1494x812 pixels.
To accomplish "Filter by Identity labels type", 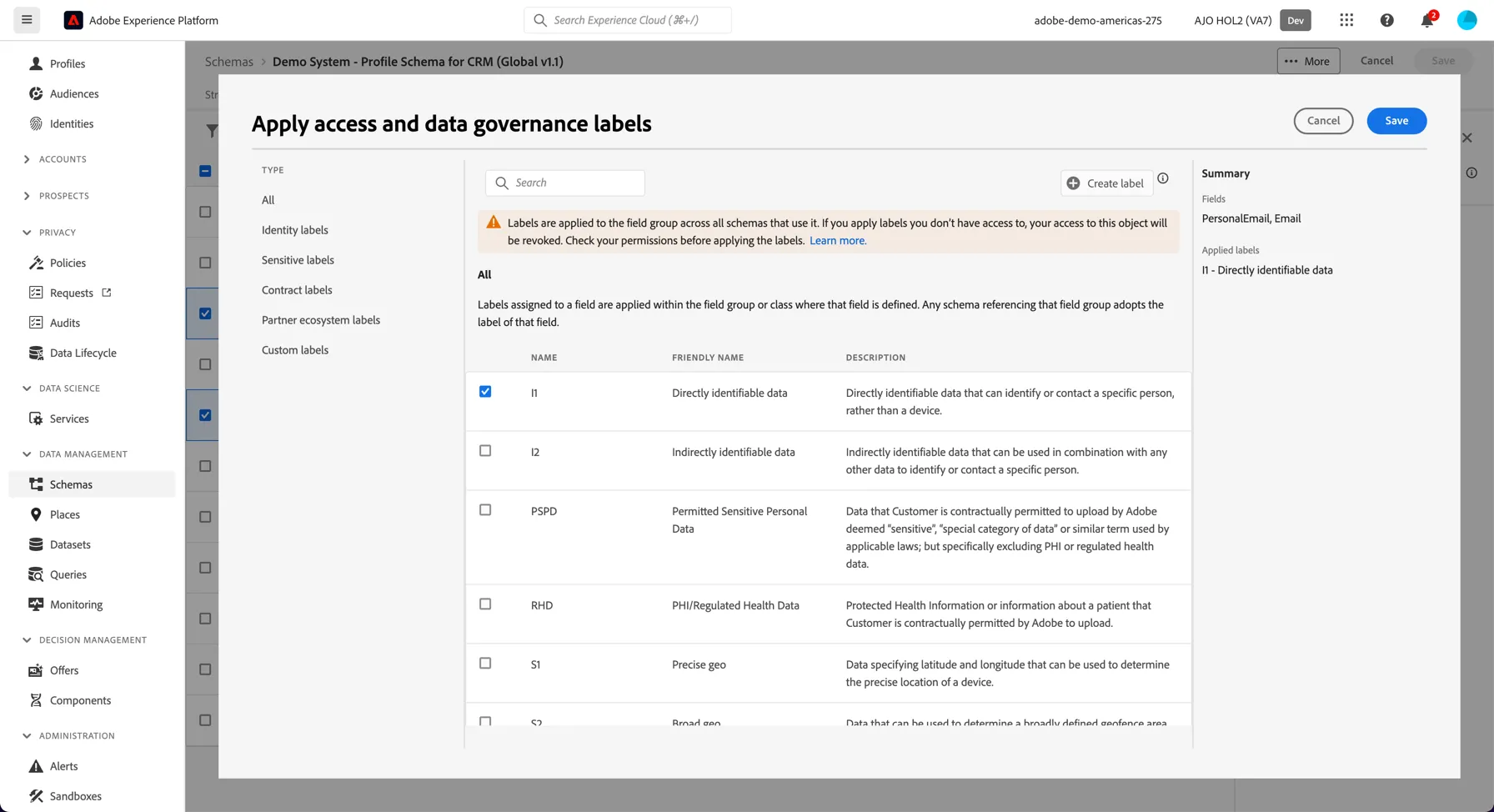I will (x=295, y=230).
